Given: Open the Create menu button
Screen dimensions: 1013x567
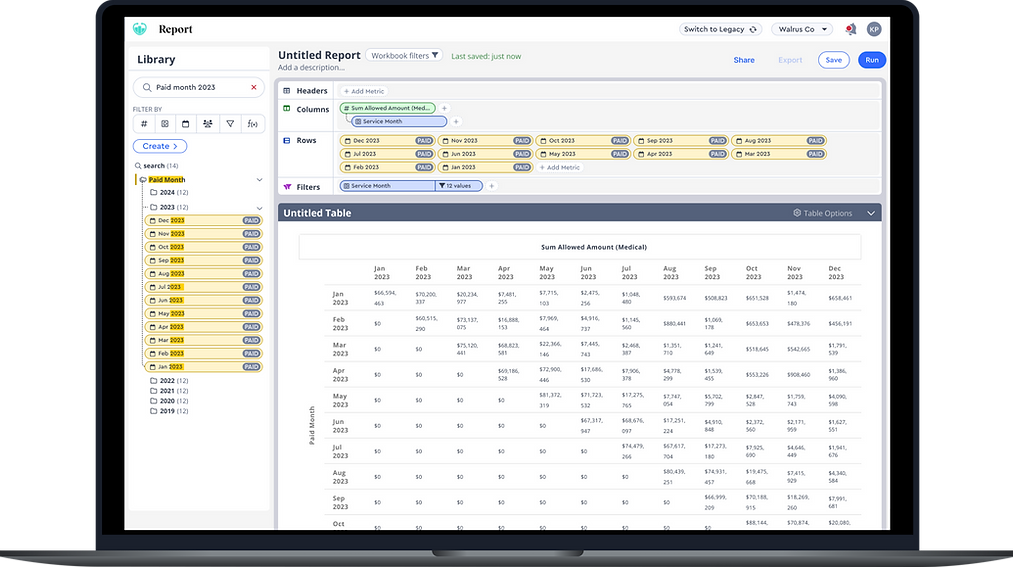Looking at the screenshot, I should click(x=160, y=146).
